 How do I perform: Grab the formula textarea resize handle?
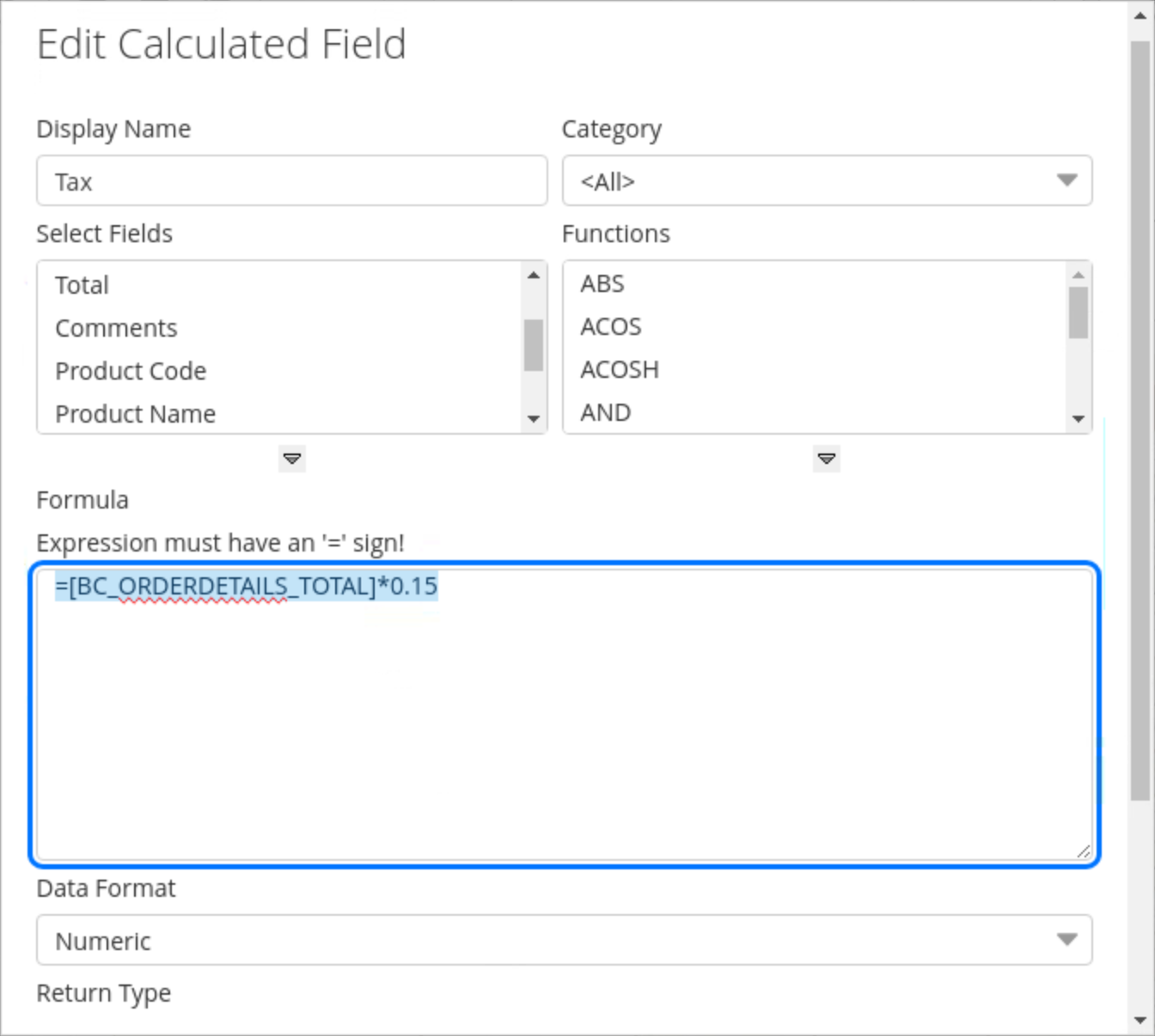click(1084, 851)
